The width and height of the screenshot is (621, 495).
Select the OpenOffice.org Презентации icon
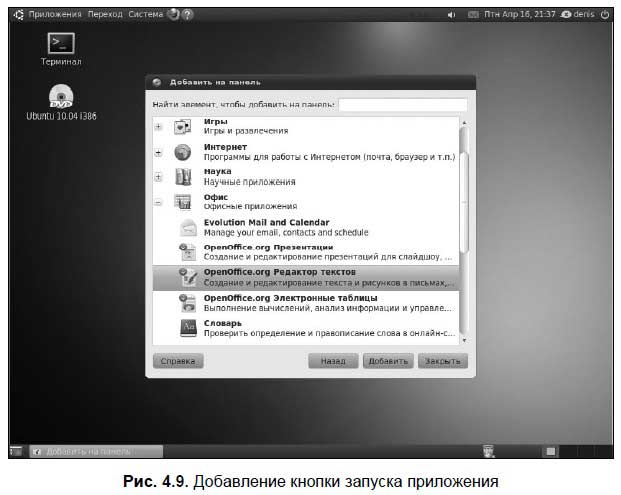(186, 252)
